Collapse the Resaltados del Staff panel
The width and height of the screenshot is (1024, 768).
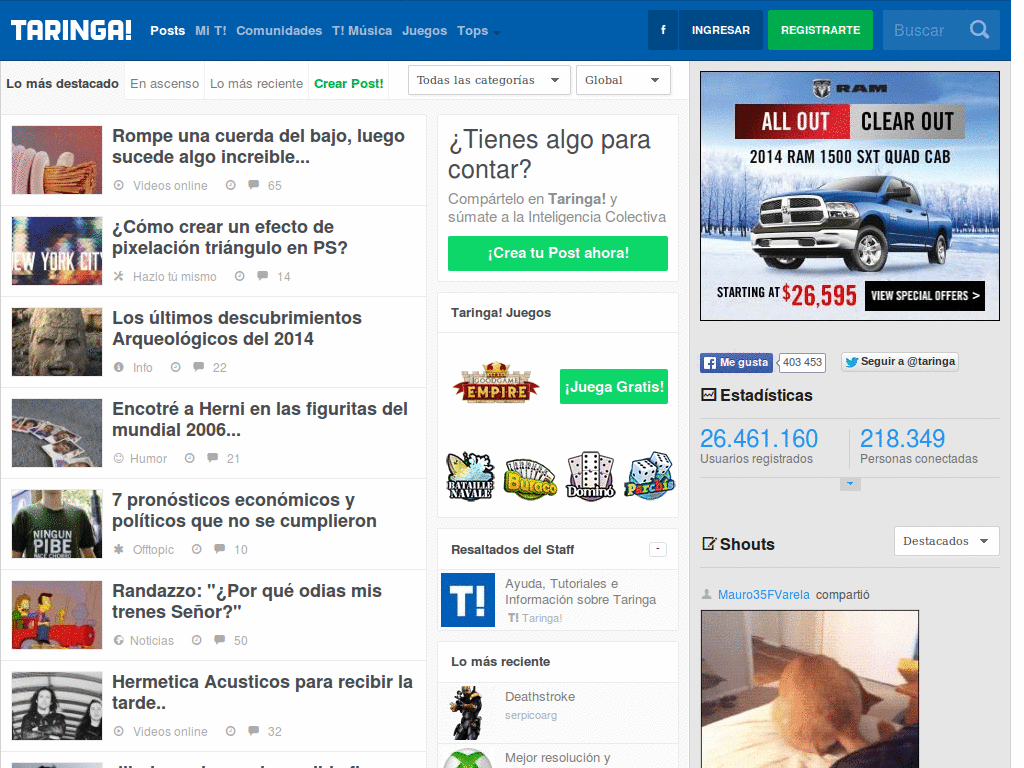click(658, 549)
